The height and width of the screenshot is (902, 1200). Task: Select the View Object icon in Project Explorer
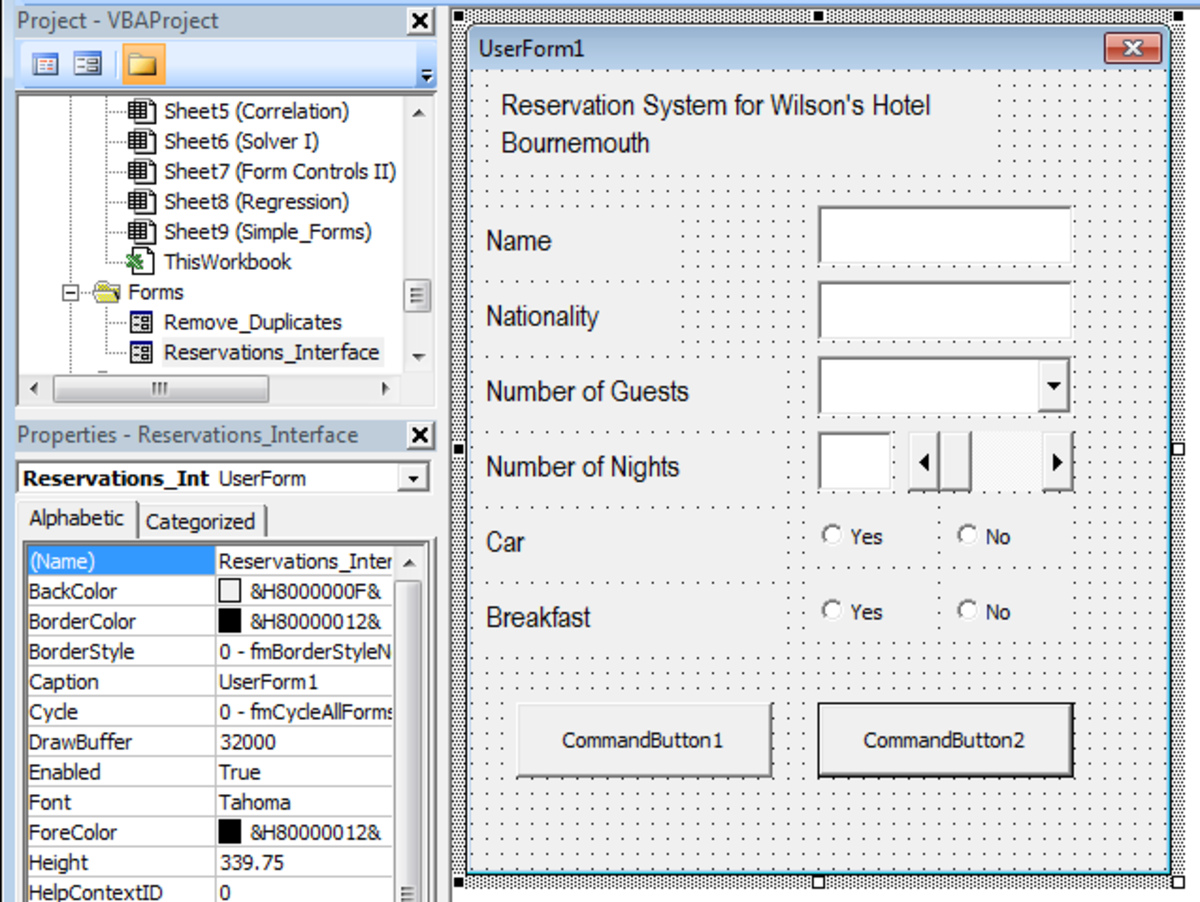(x=86, y=63)
